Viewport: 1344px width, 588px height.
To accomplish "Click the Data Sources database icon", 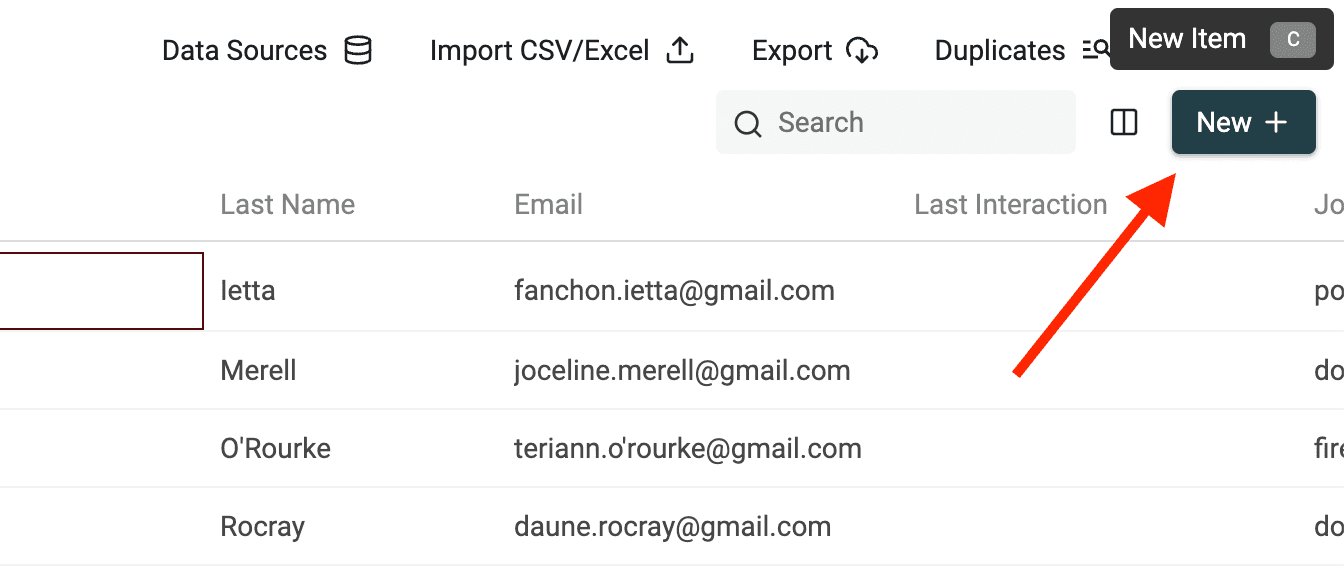I will [x=358, y=51].
